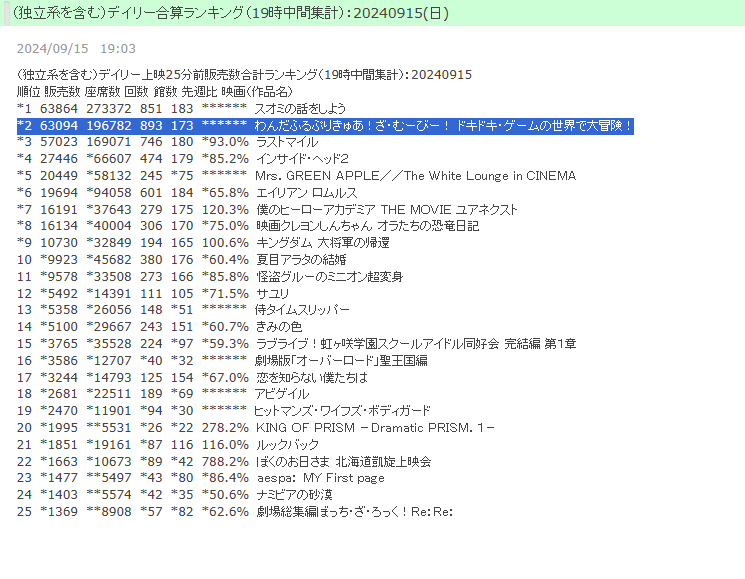The height and width of the screenshot is (579, 745).
Task: Select the subtitle line ending 20240915
Action: point(244,75)
